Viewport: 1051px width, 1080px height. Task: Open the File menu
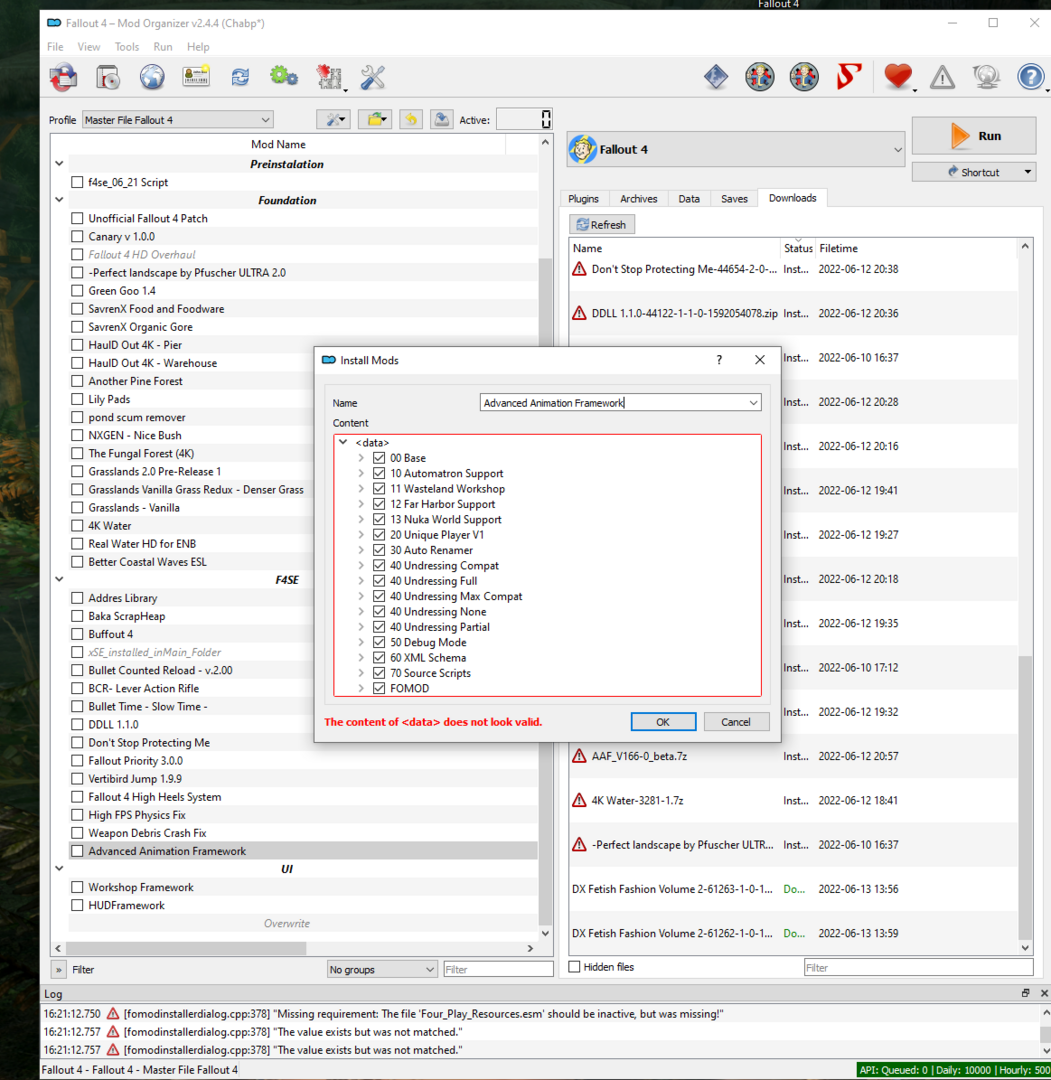click(55, 47)
